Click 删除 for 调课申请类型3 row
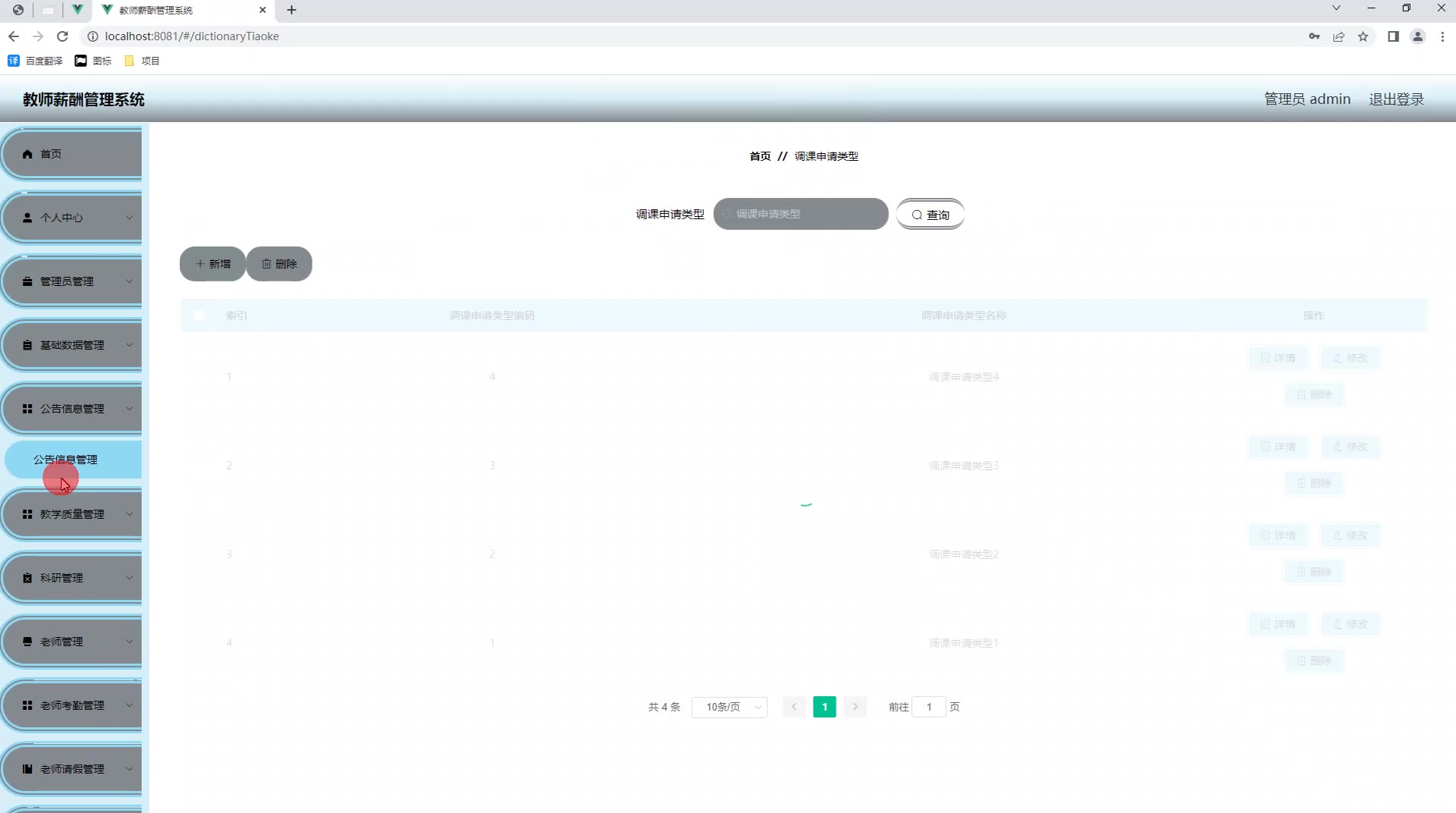1456x813 pixels. pyautogui.click(x=1314, y=483)
